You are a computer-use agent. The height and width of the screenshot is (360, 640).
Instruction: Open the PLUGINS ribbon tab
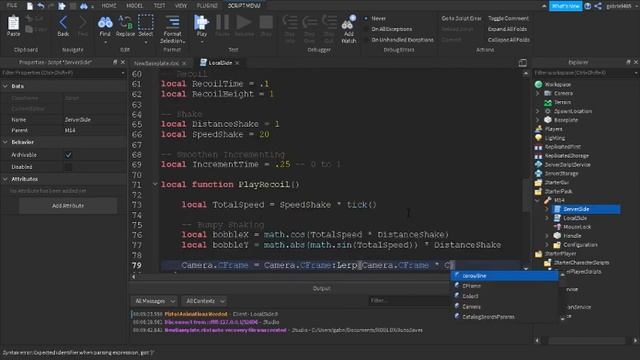tap(207, 6)
